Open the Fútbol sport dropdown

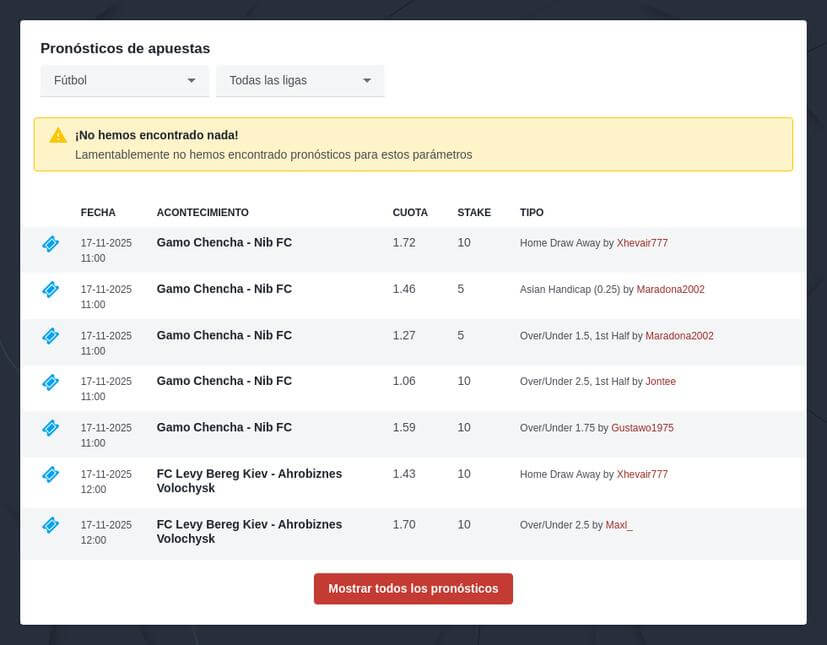(123, 80)
